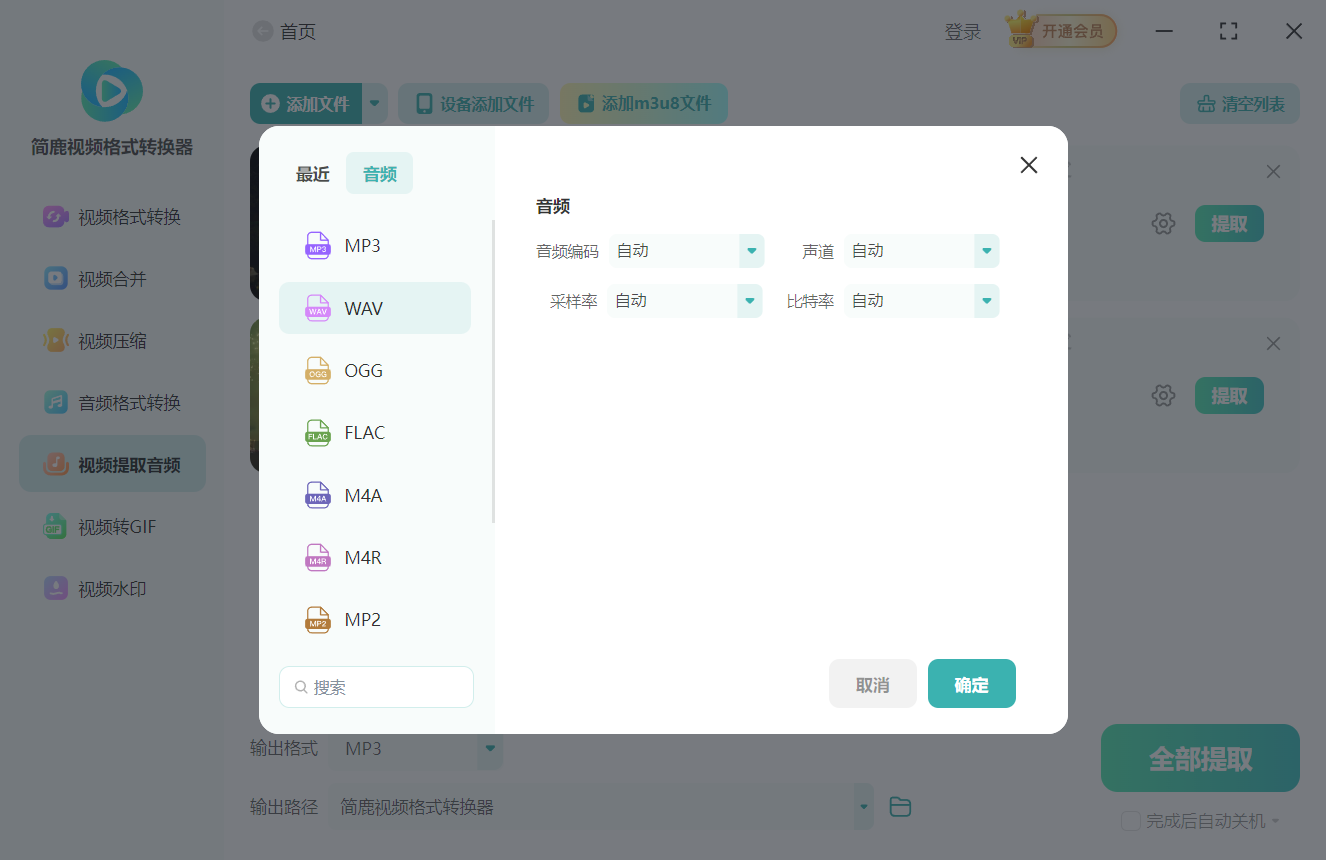Click the 清空列表 button

[x=1240, y=103]
